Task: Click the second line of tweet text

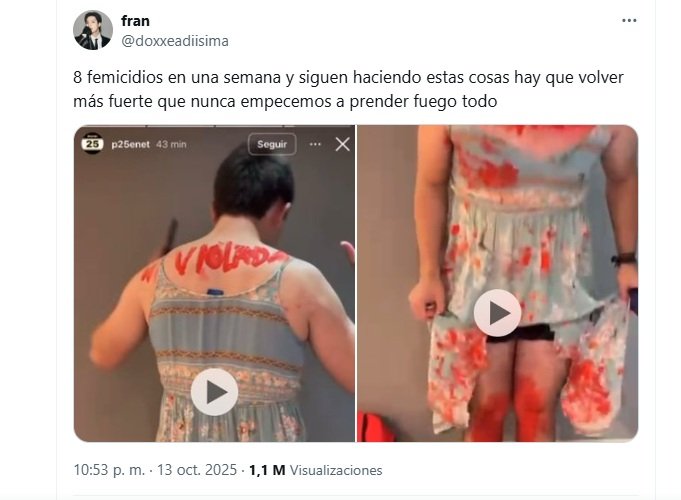Action: point(285,102)
